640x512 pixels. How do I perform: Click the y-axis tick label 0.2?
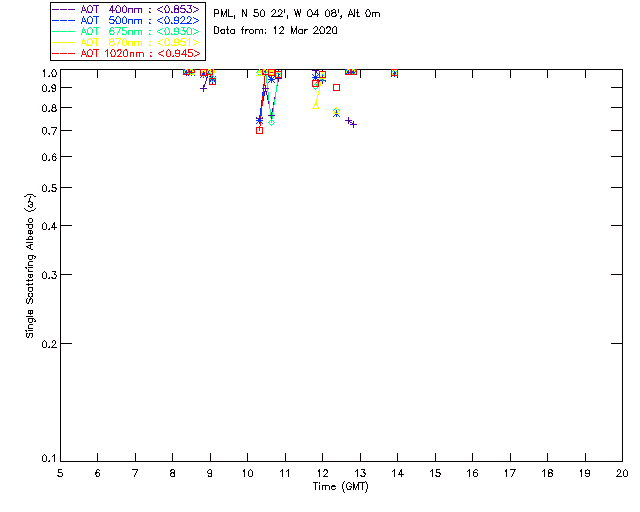pyautogui.click(x=49, y=344)
